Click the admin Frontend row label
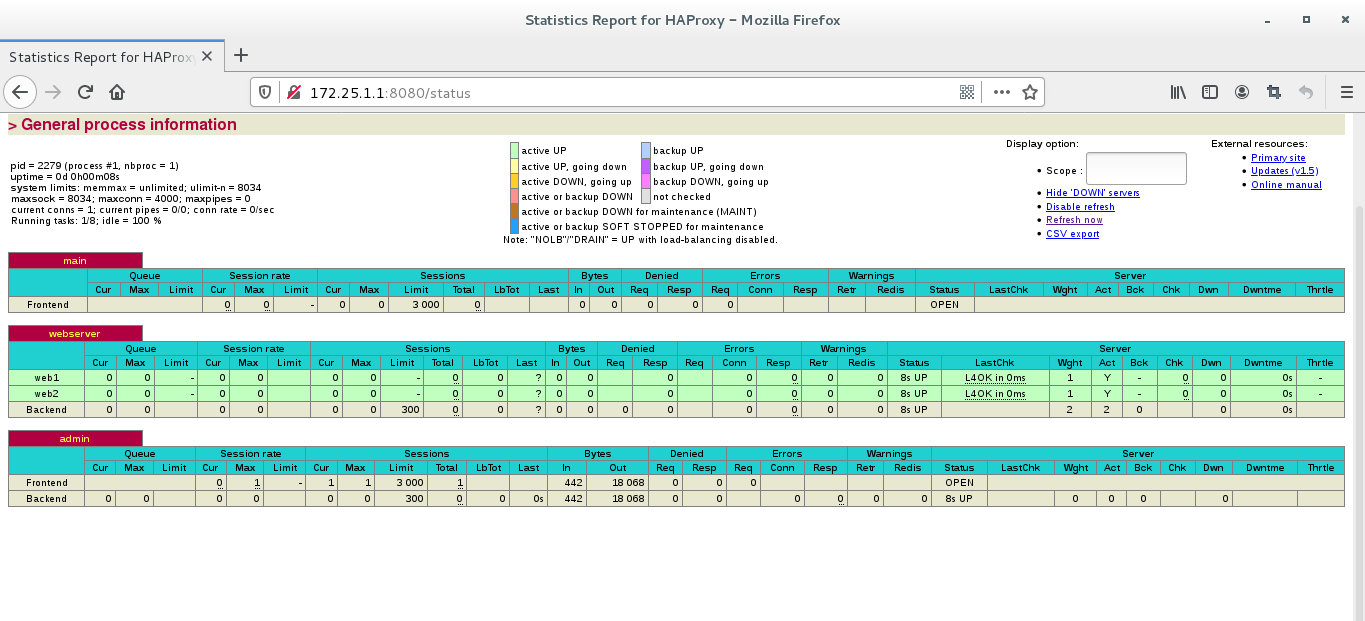Viewport: 1365px width, 621px height. (47, 482)
